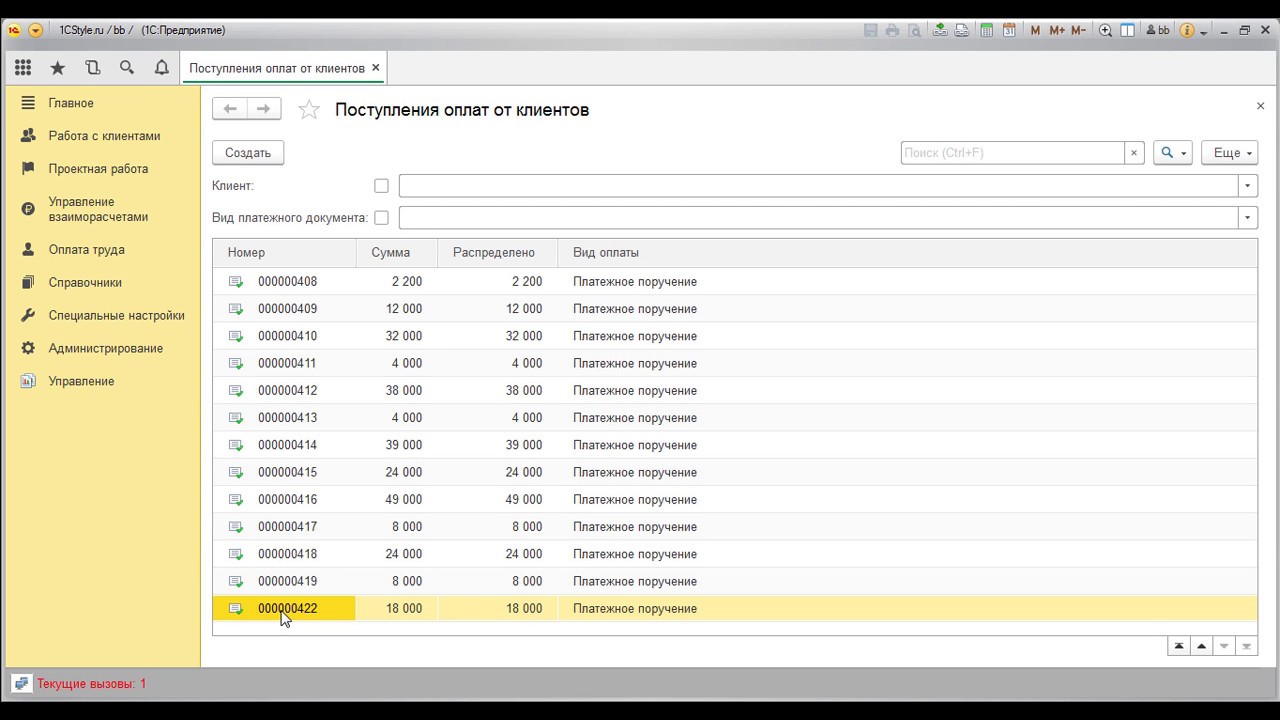Close the form with the x button
This screenshot has width=1280, height=720.
point(1260,106)
